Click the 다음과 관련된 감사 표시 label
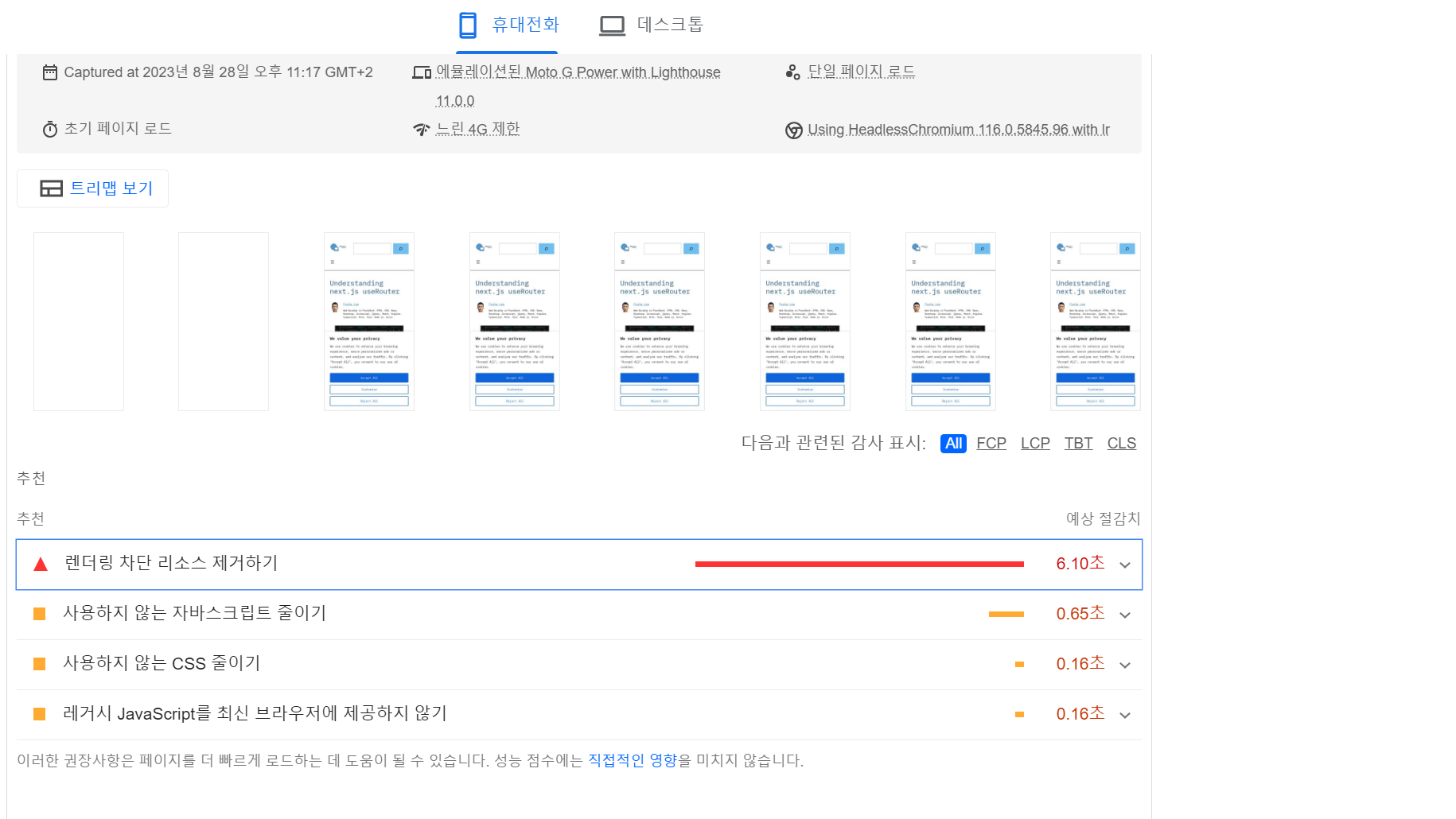Image resolution: width=1456 pixels, height=819 pixels. pos(834,443)
